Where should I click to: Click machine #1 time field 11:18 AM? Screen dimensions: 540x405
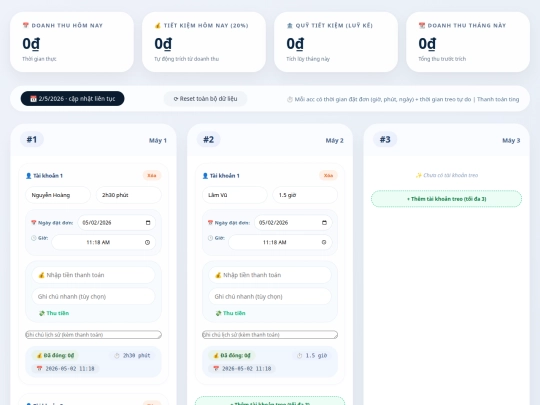103,242
